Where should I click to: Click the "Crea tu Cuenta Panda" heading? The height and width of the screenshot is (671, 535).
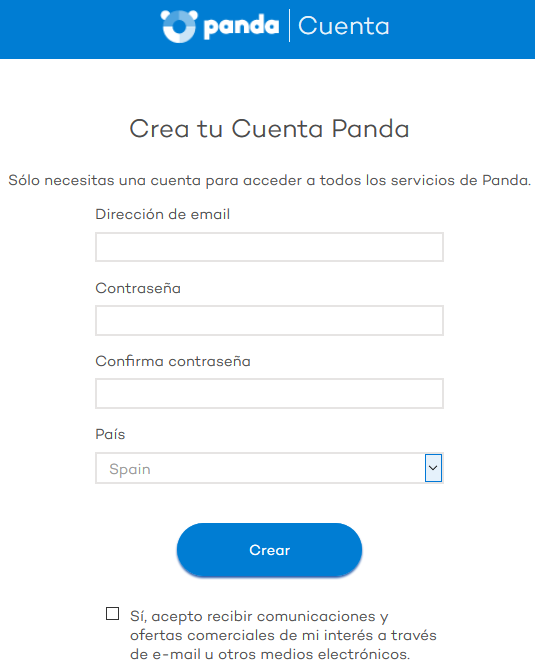click(269, 129)
